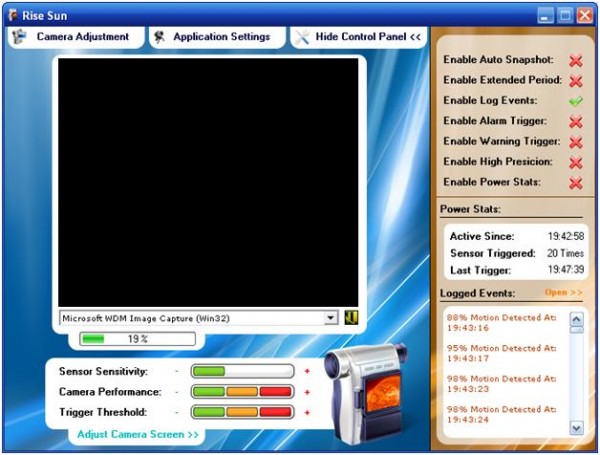Viewport: 600px width, 455px height.
Task: Click Open >> link for Logged Events
Action: click(x=563, y=293)
